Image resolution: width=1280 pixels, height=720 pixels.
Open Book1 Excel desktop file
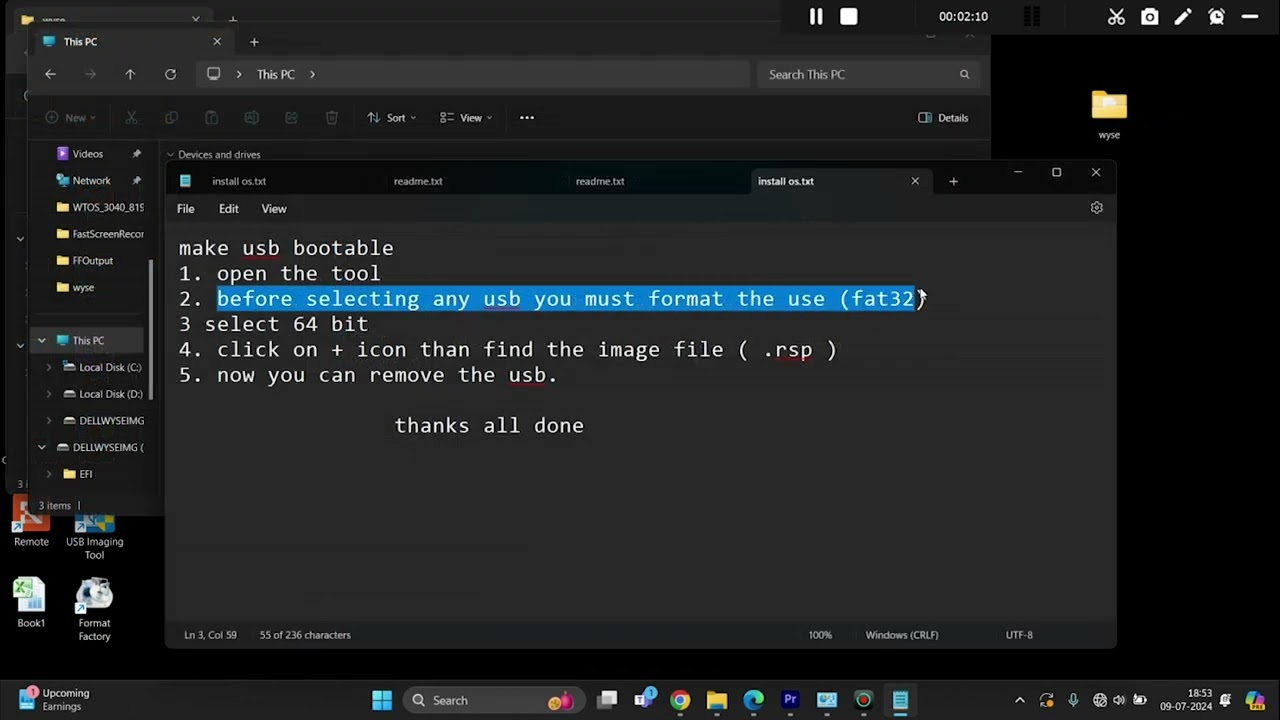tap(30, 603)
